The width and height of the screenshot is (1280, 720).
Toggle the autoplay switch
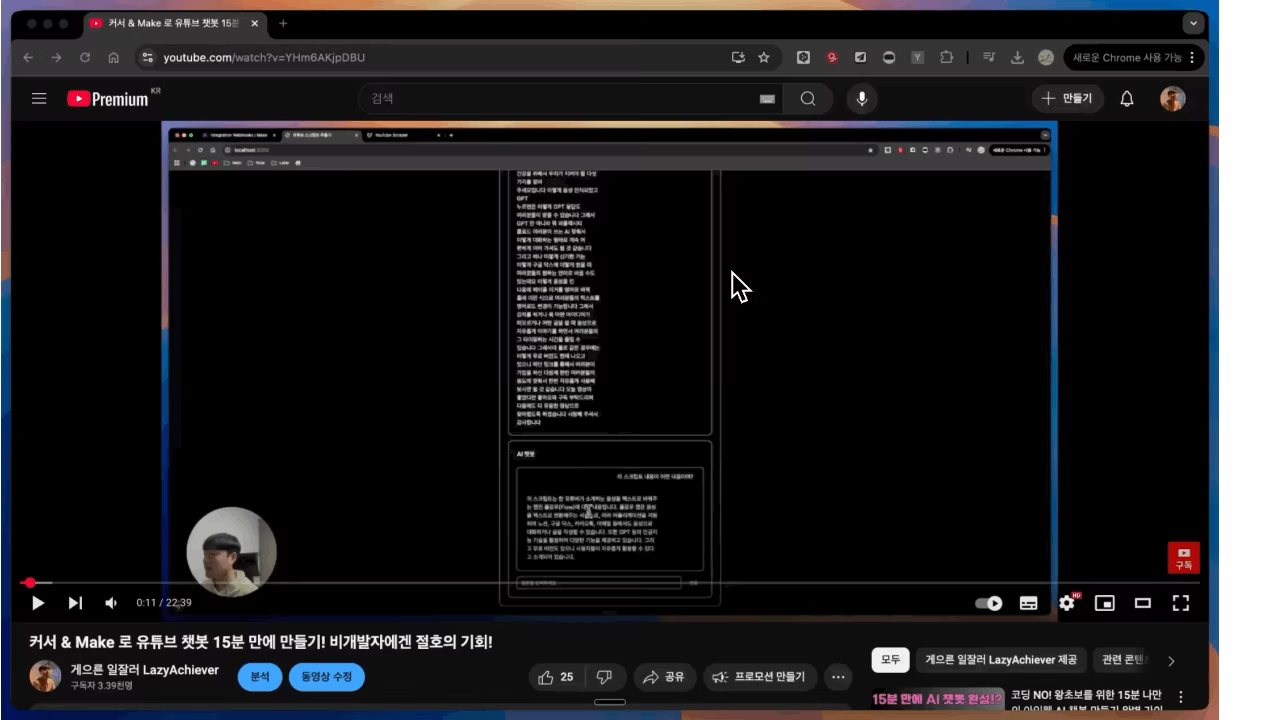(x=989, y=603)
